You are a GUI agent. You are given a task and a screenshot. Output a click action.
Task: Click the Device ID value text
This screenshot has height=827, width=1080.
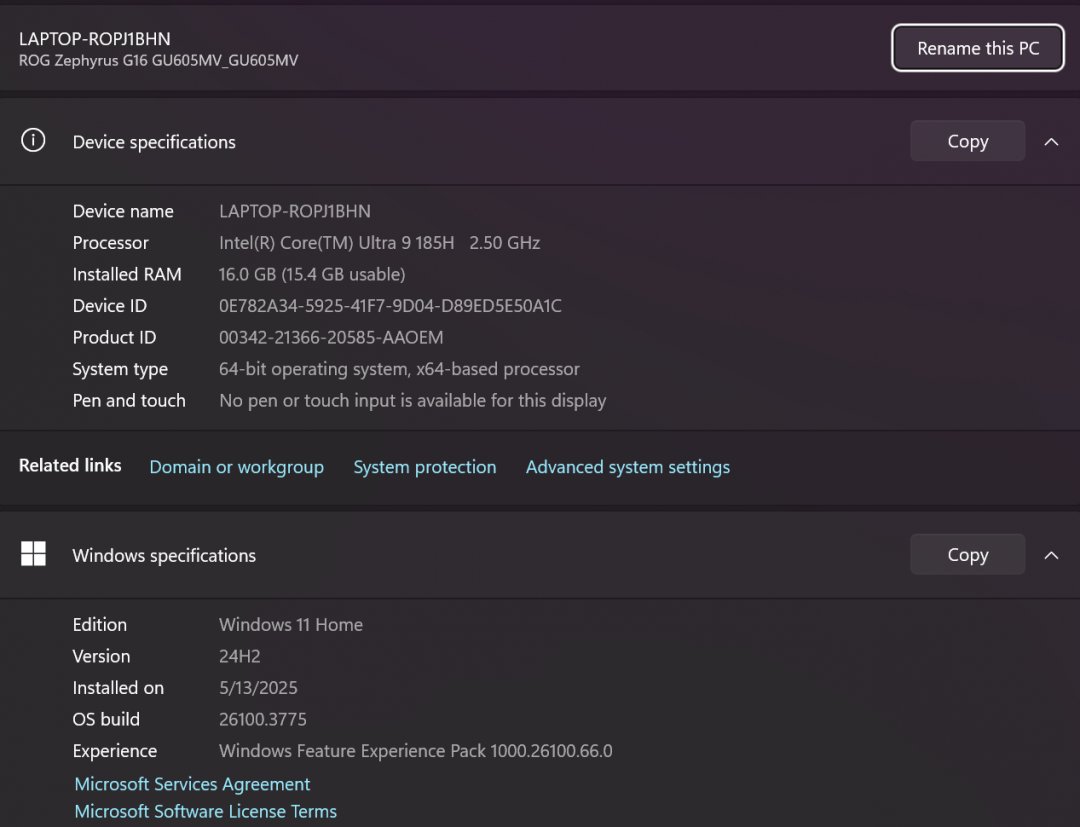pos(390,306)
